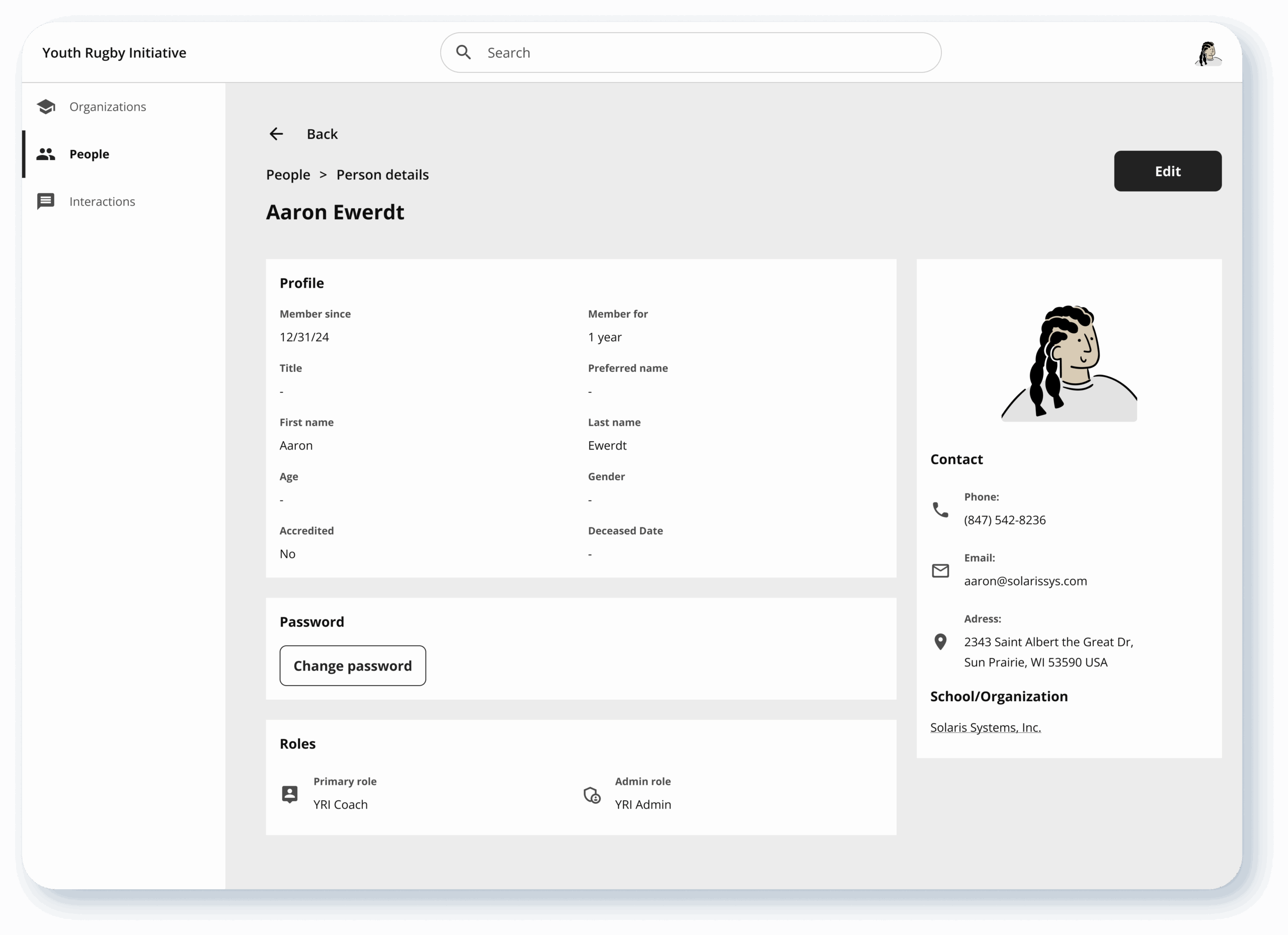Screen dimensions: 1288x935
Task: Click the Interactions chat bubble icon
Action: (46, 201)
